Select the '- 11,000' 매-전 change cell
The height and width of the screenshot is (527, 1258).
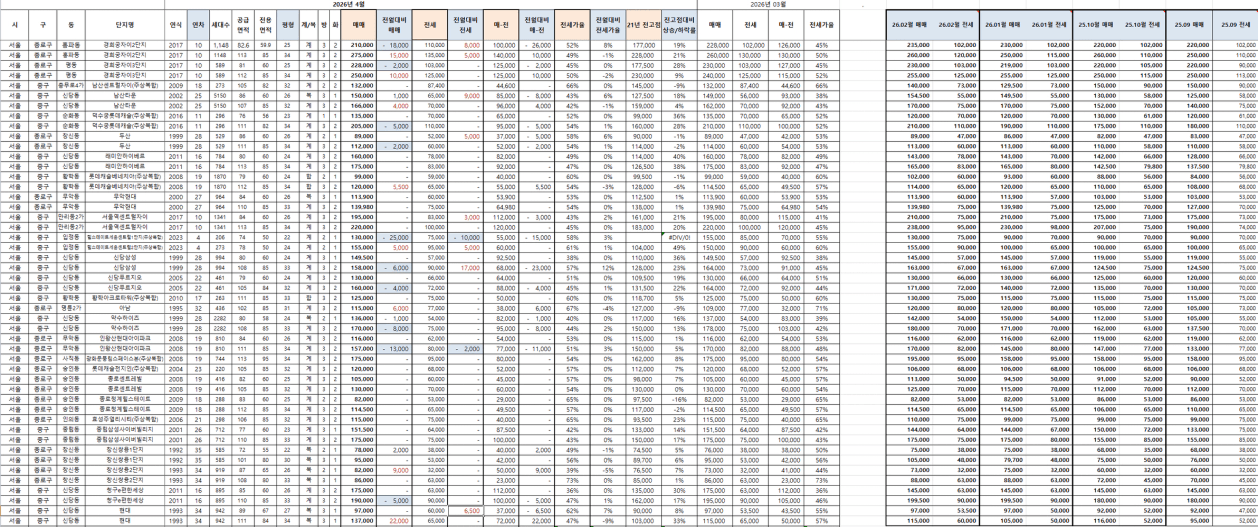click(535, 348)
